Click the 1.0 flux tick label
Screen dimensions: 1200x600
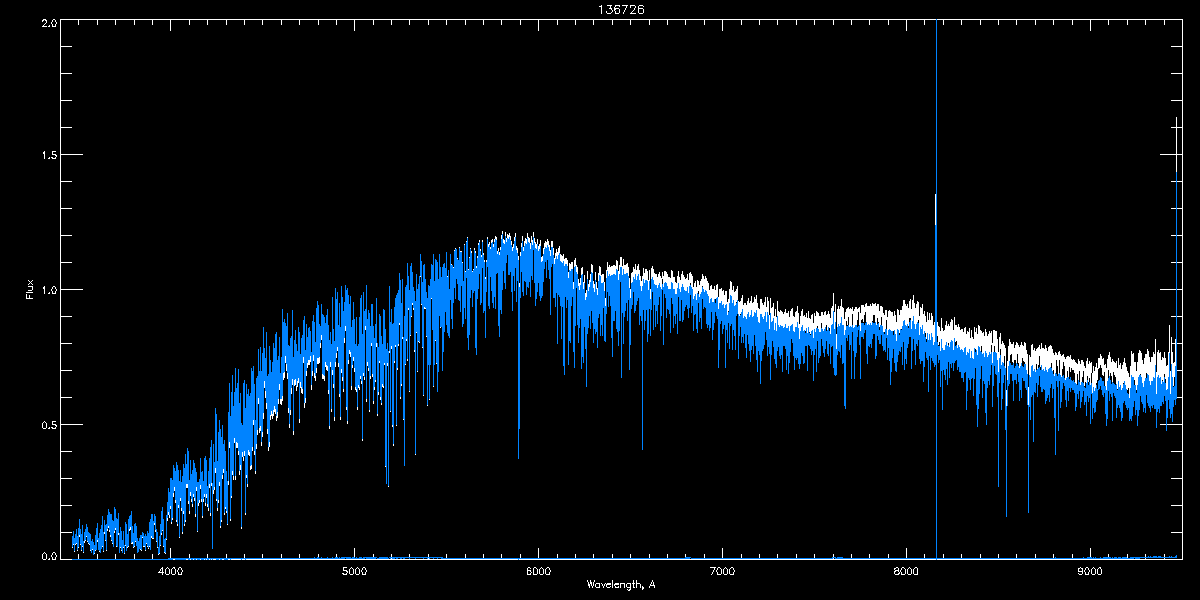coord(49,290)
